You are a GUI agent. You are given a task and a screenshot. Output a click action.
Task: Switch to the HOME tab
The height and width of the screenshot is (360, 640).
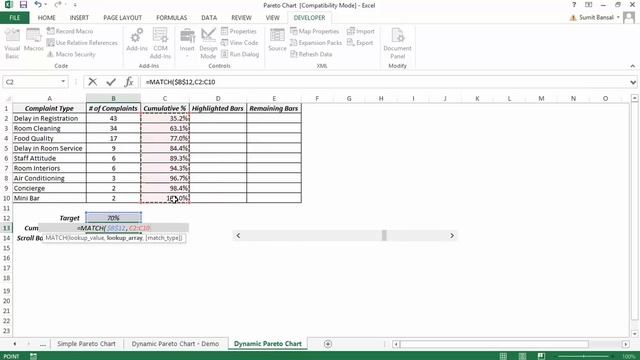(47, 18)
